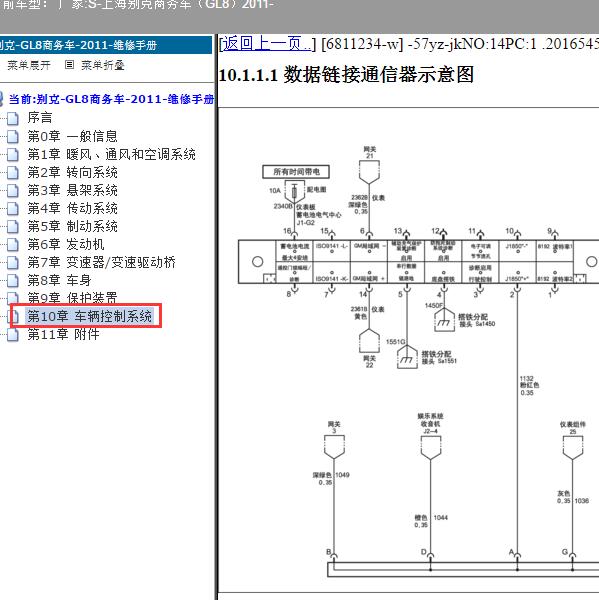Open the 序言 chapter document icon
599x600 pixels.
(13, 118)
